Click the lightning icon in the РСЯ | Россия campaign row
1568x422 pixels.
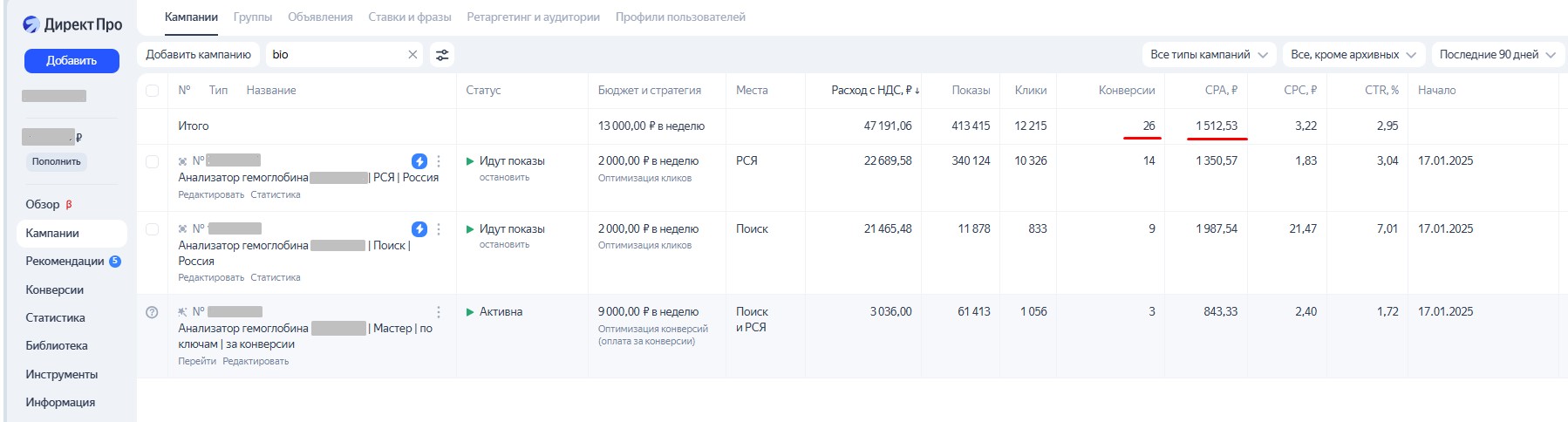tap(419, 161)
